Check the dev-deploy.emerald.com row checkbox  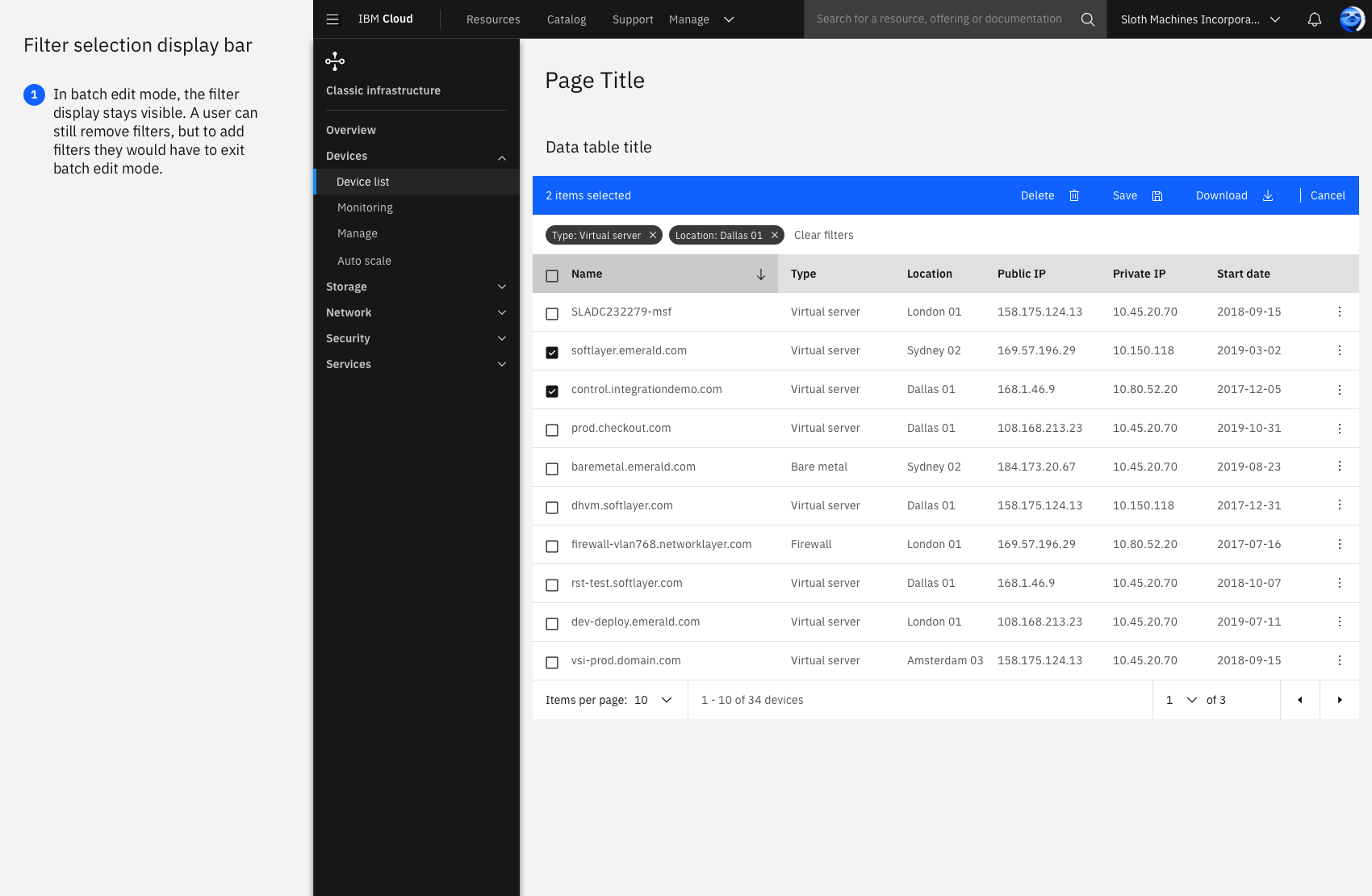[552, 624]
